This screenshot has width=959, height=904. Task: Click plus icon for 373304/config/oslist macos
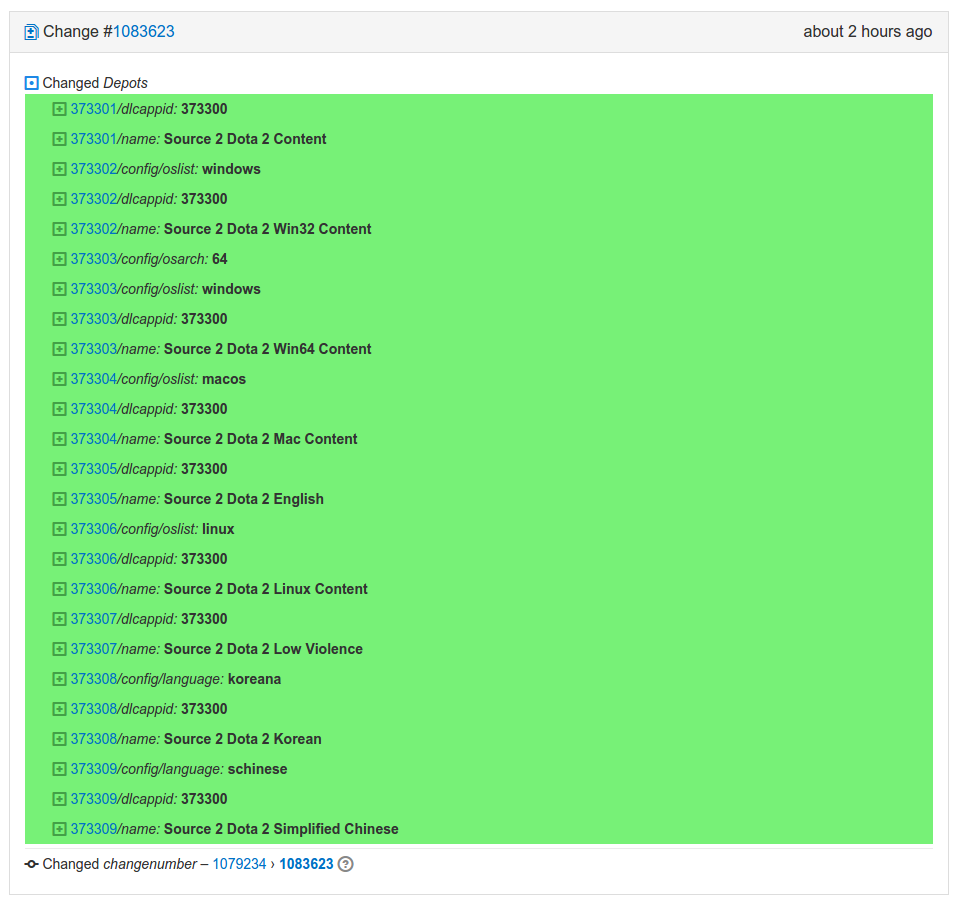coord(59,379)
